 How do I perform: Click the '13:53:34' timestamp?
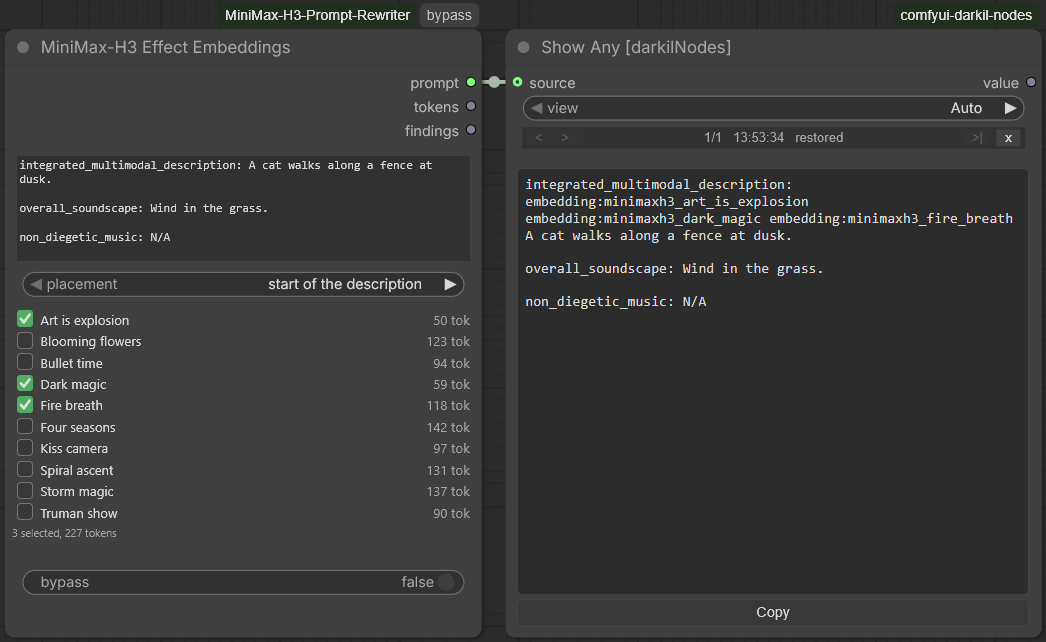(x=758, y=137)
